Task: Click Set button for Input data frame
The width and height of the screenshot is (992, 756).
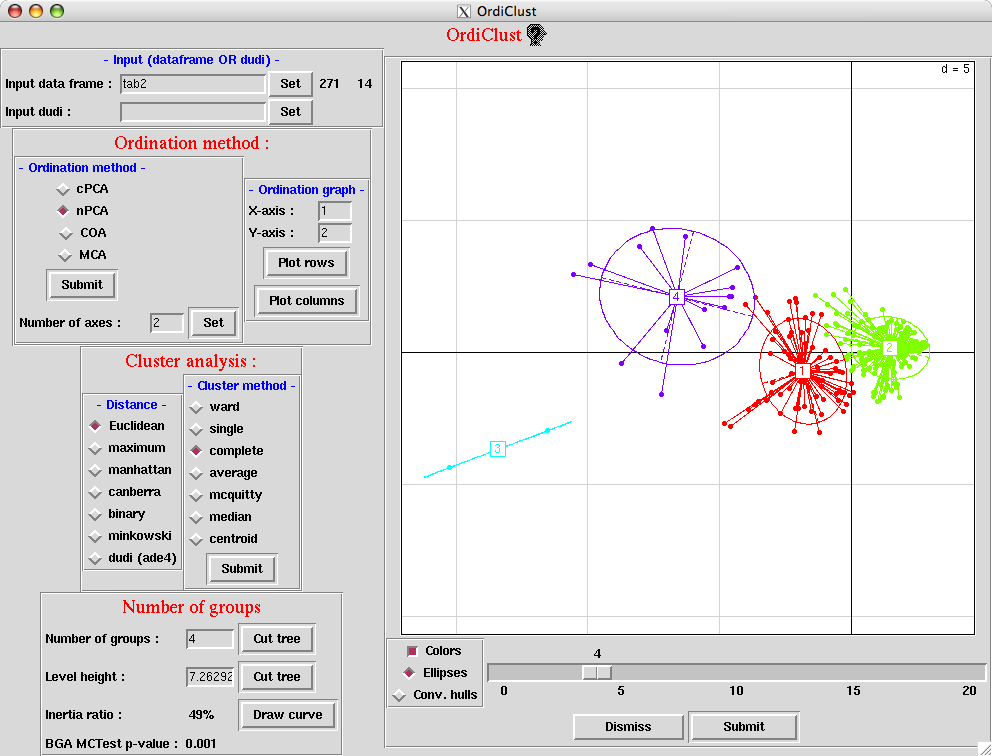Action: pos(290,84)
